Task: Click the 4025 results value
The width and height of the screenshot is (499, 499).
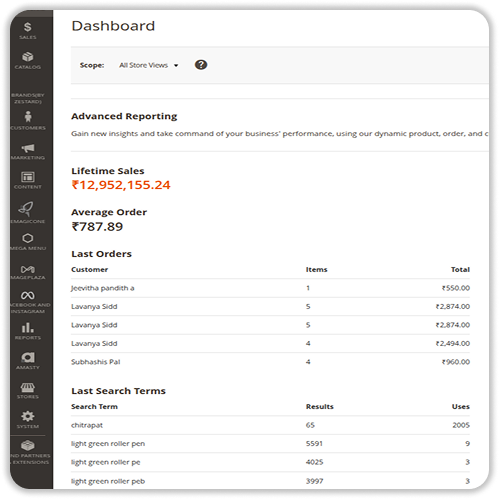Action: click(x=315, y=462)
